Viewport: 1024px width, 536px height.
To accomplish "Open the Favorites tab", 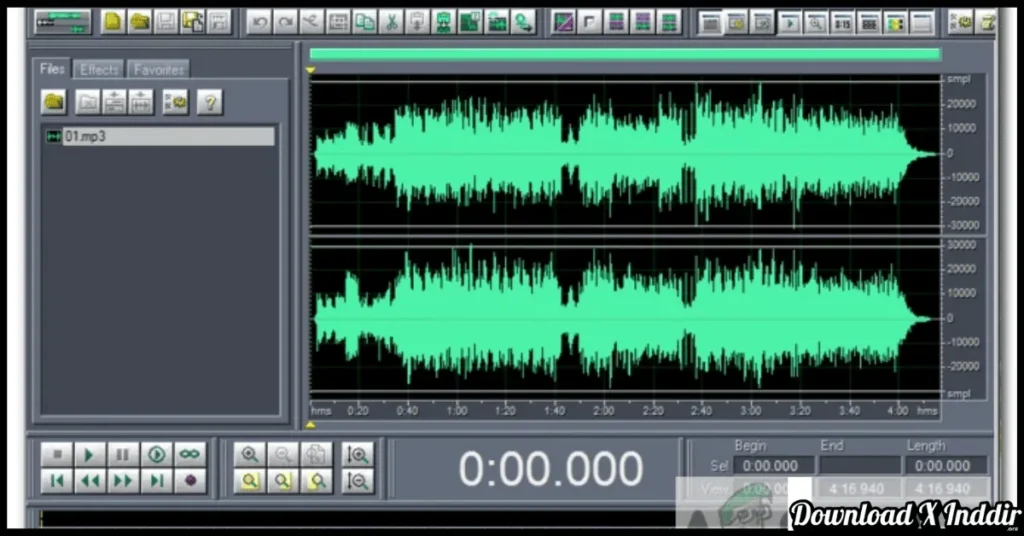I will [159, 69].
